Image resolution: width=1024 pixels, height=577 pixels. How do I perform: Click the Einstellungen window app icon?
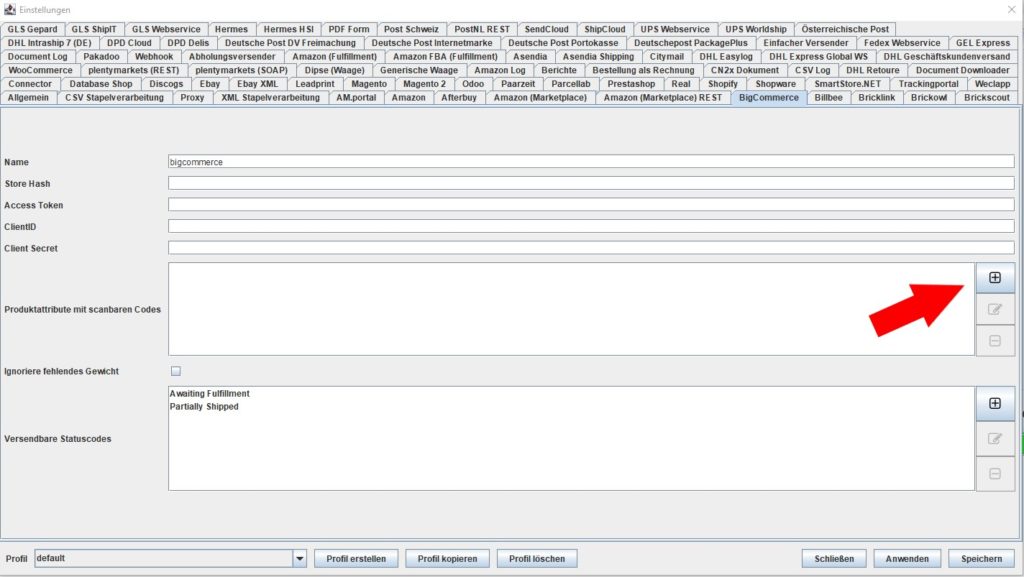coord(10,10)
